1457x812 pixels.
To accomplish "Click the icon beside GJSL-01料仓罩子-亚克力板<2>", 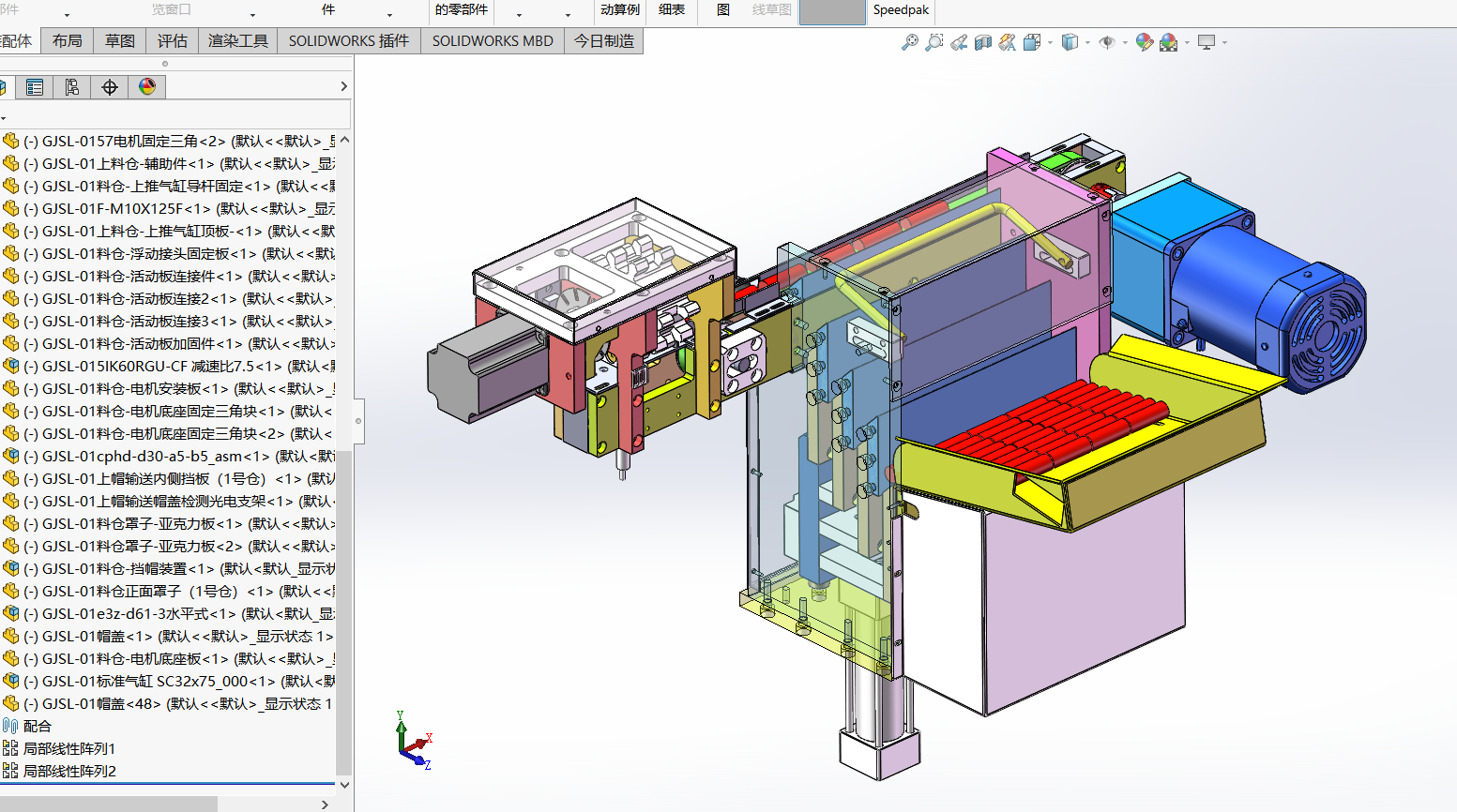I will 11,546.
